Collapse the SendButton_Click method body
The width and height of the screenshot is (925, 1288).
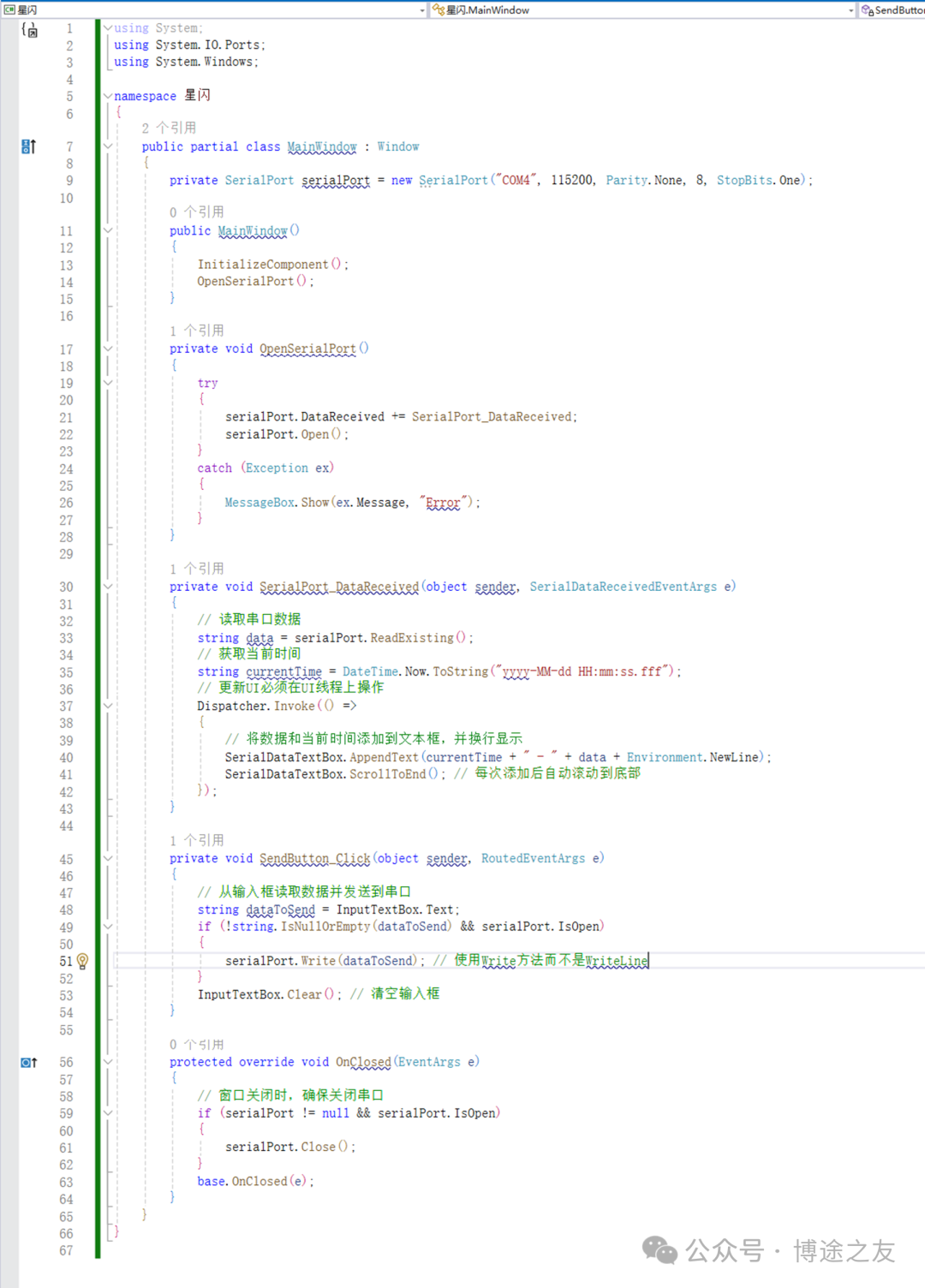pyautogui.click(x=107, y=858)
